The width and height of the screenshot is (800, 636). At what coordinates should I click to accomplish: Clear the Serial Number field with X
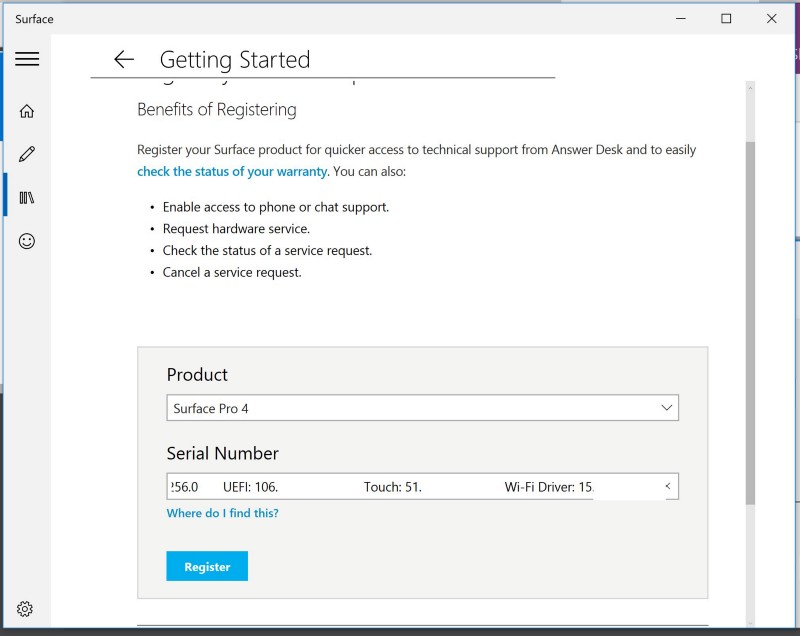pos(668,486)
